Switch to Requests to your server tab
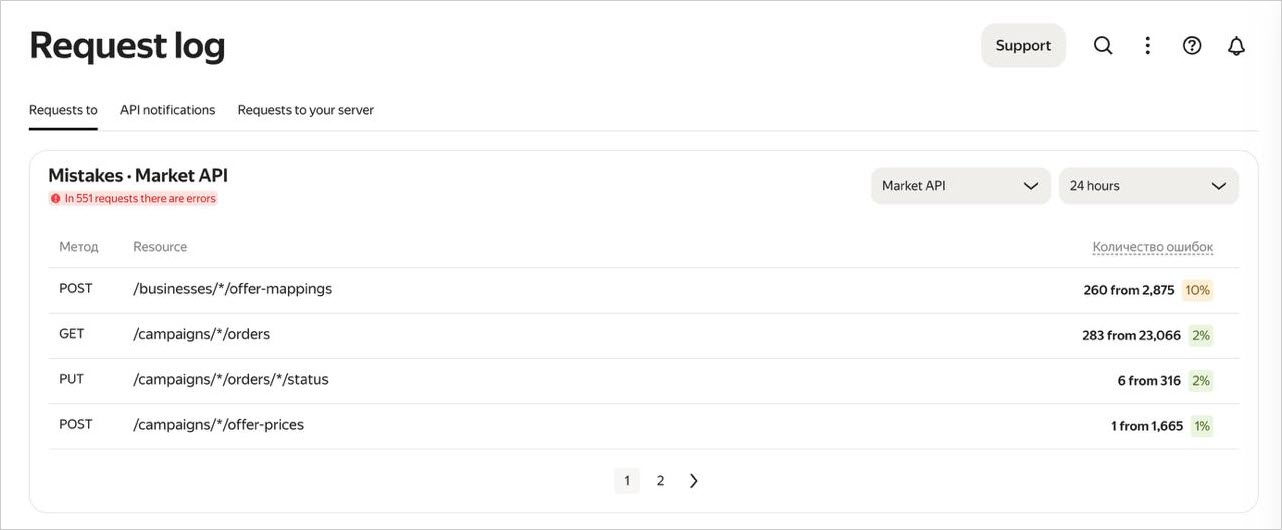The width and height of the screenshot is (1282, 530). pos(306,110)
